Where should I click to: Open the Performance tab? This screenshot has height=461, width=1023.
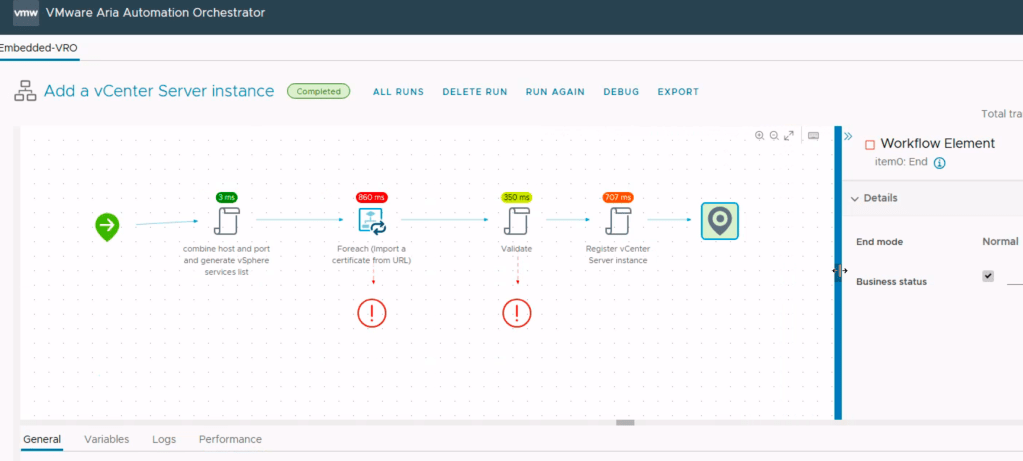pos(230,439)
